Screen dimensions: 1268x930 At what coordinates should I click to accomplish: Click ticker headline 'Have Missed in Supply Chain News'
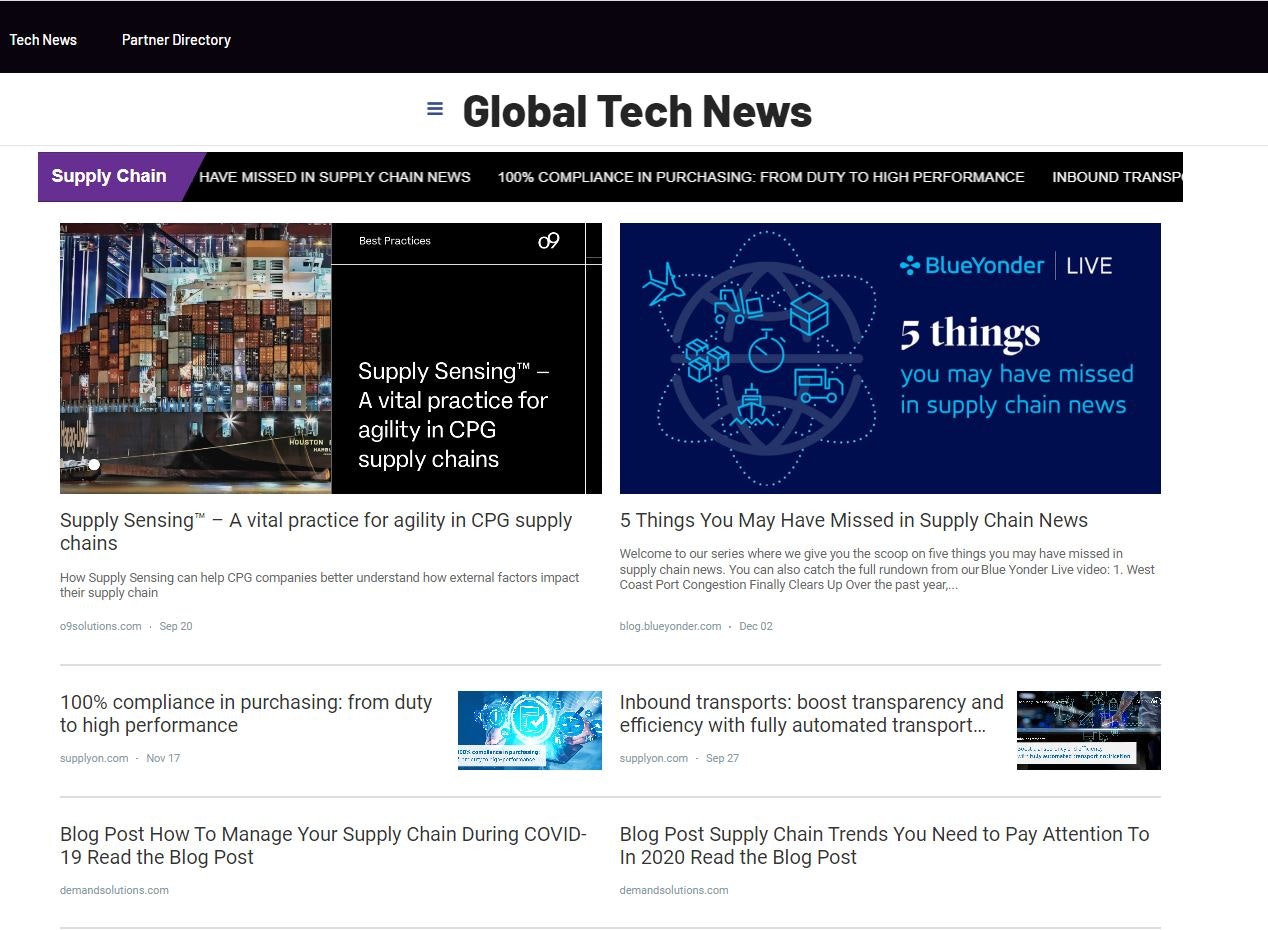click(335, 177)
